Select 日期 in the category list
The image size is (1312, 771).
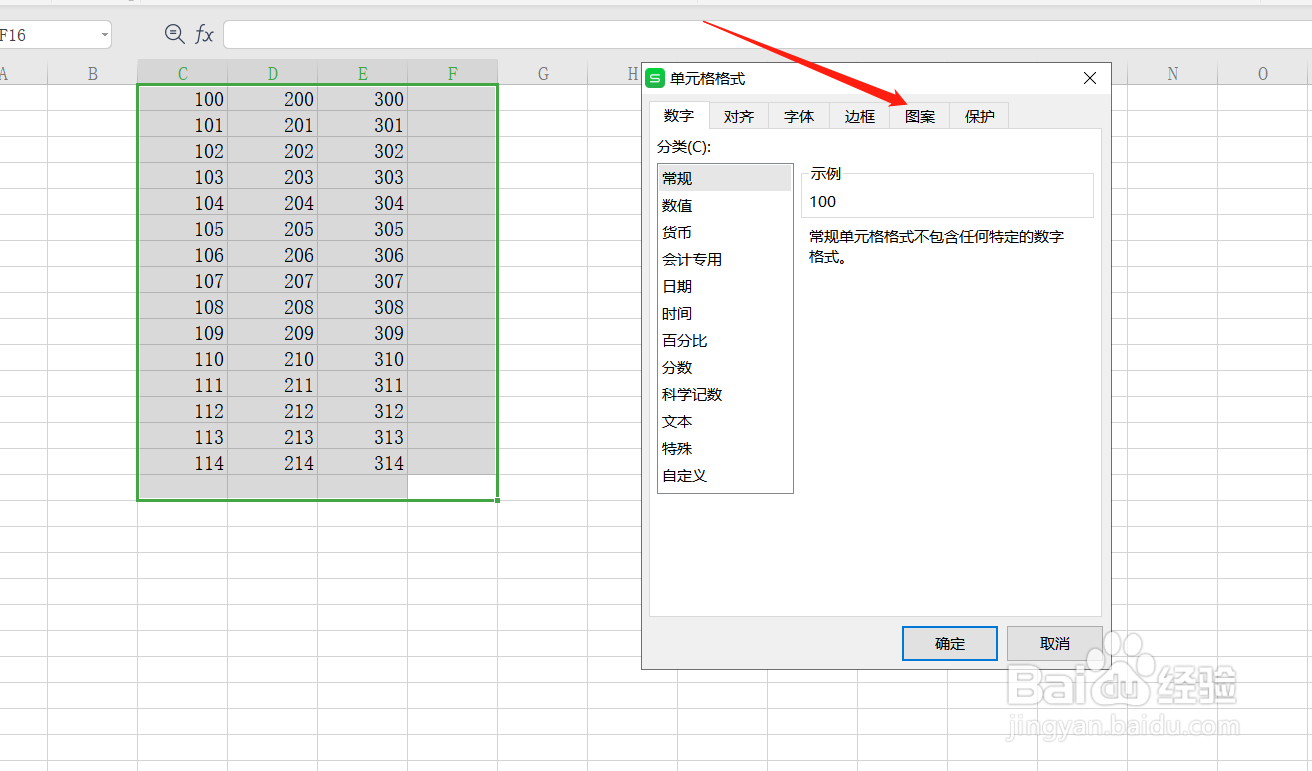[725, 286]
